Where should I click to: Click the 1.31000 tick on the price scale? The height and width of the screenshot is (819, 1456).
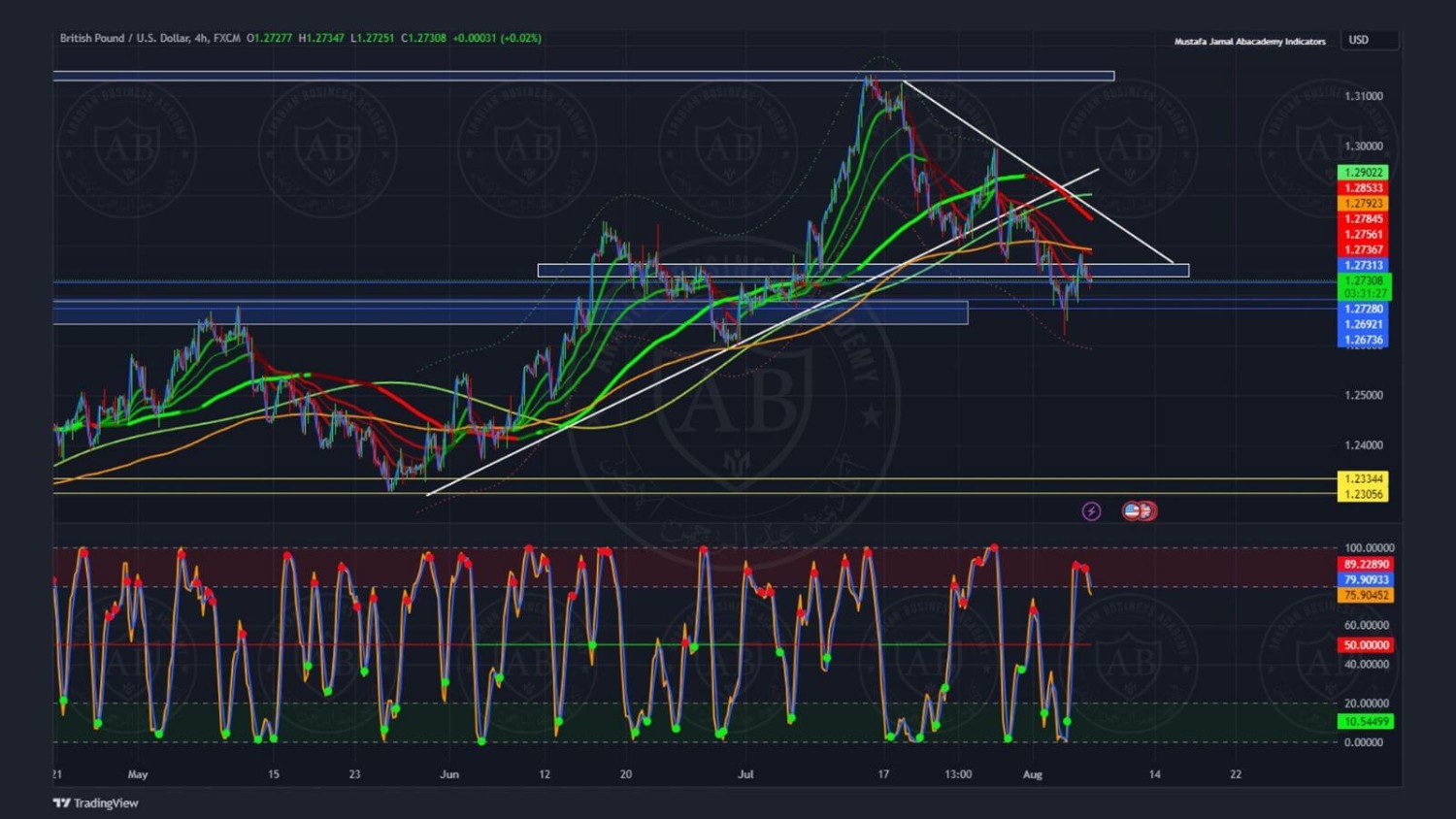1363,96
